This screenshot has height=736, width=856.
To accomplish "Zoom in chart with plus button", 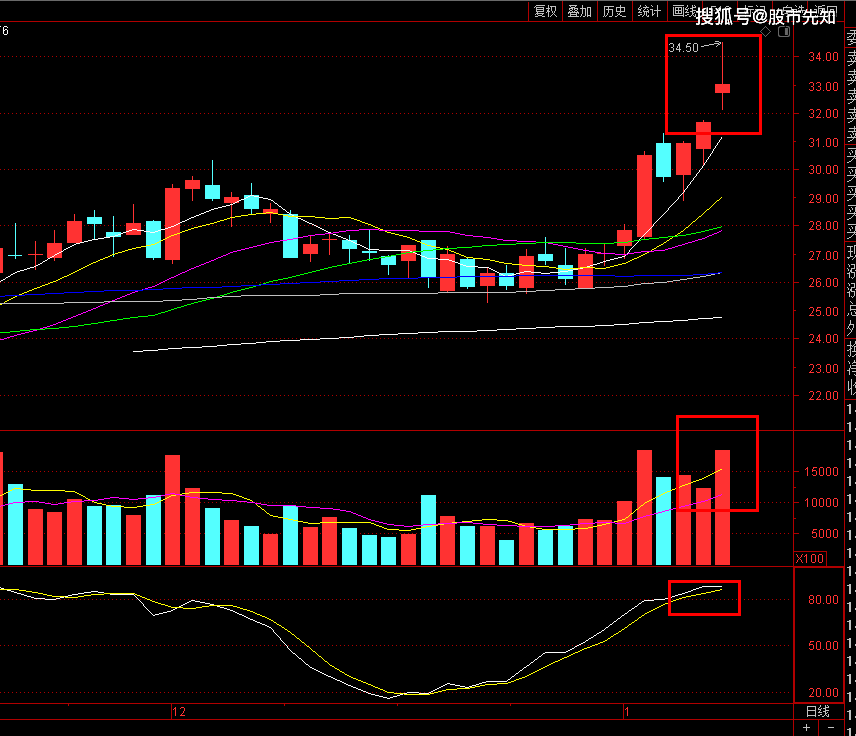I will (807, 727).
